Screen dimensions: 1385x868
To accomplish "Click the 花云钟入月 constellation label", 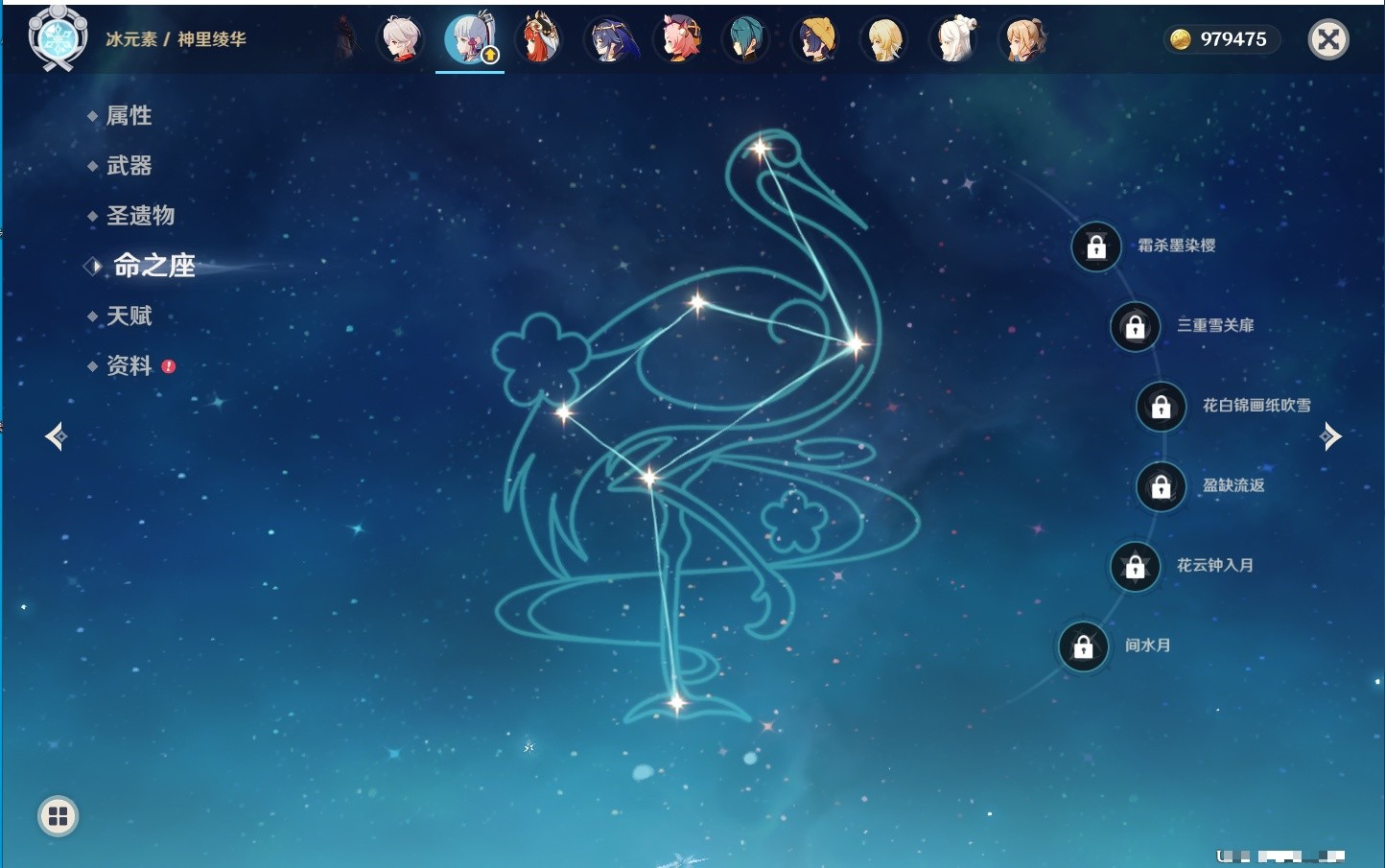I will pyautogui.click(x=1215, y=565).
